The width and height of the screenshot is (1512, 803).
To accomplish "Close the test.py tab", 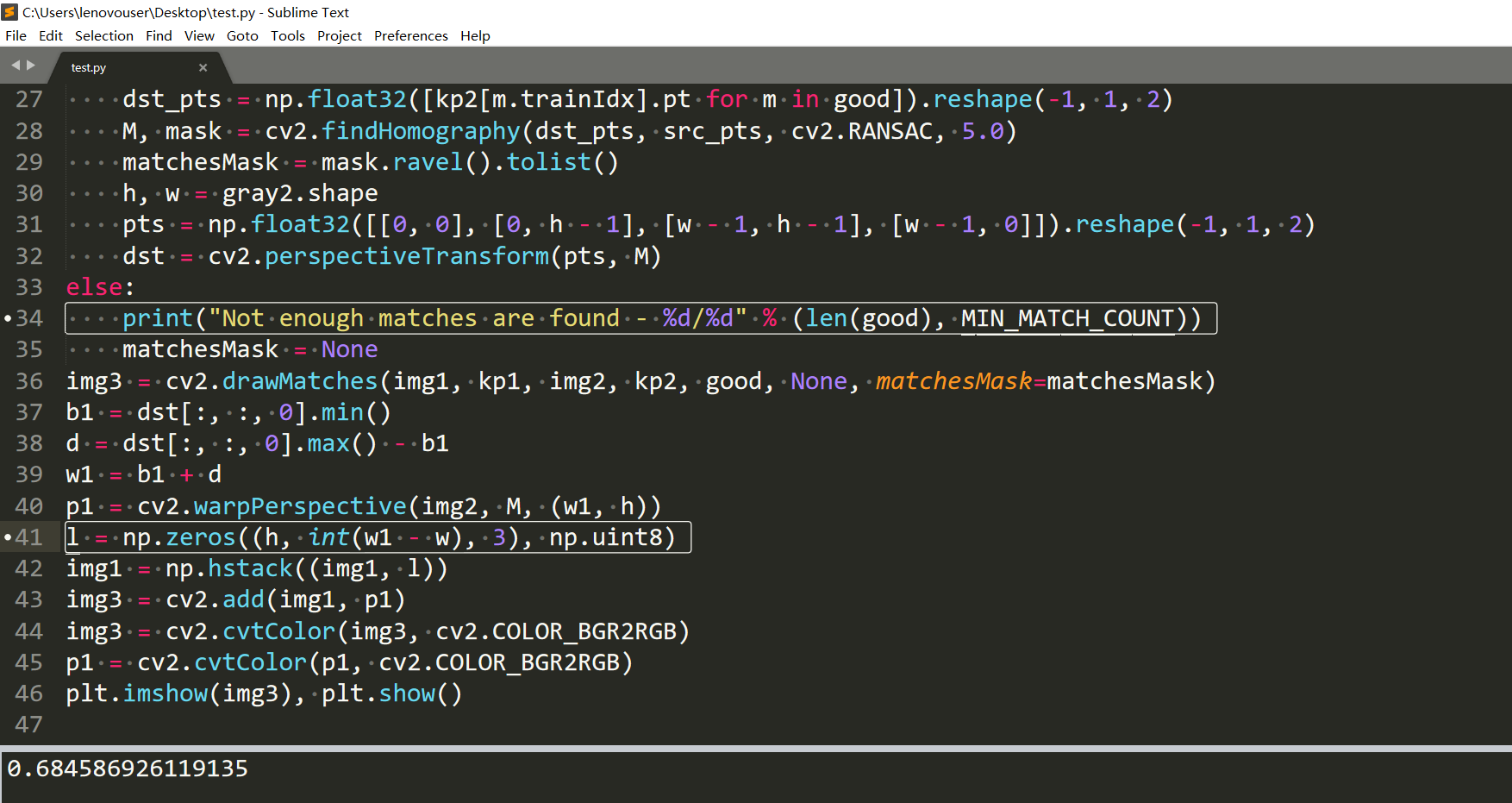I will 203,67.
